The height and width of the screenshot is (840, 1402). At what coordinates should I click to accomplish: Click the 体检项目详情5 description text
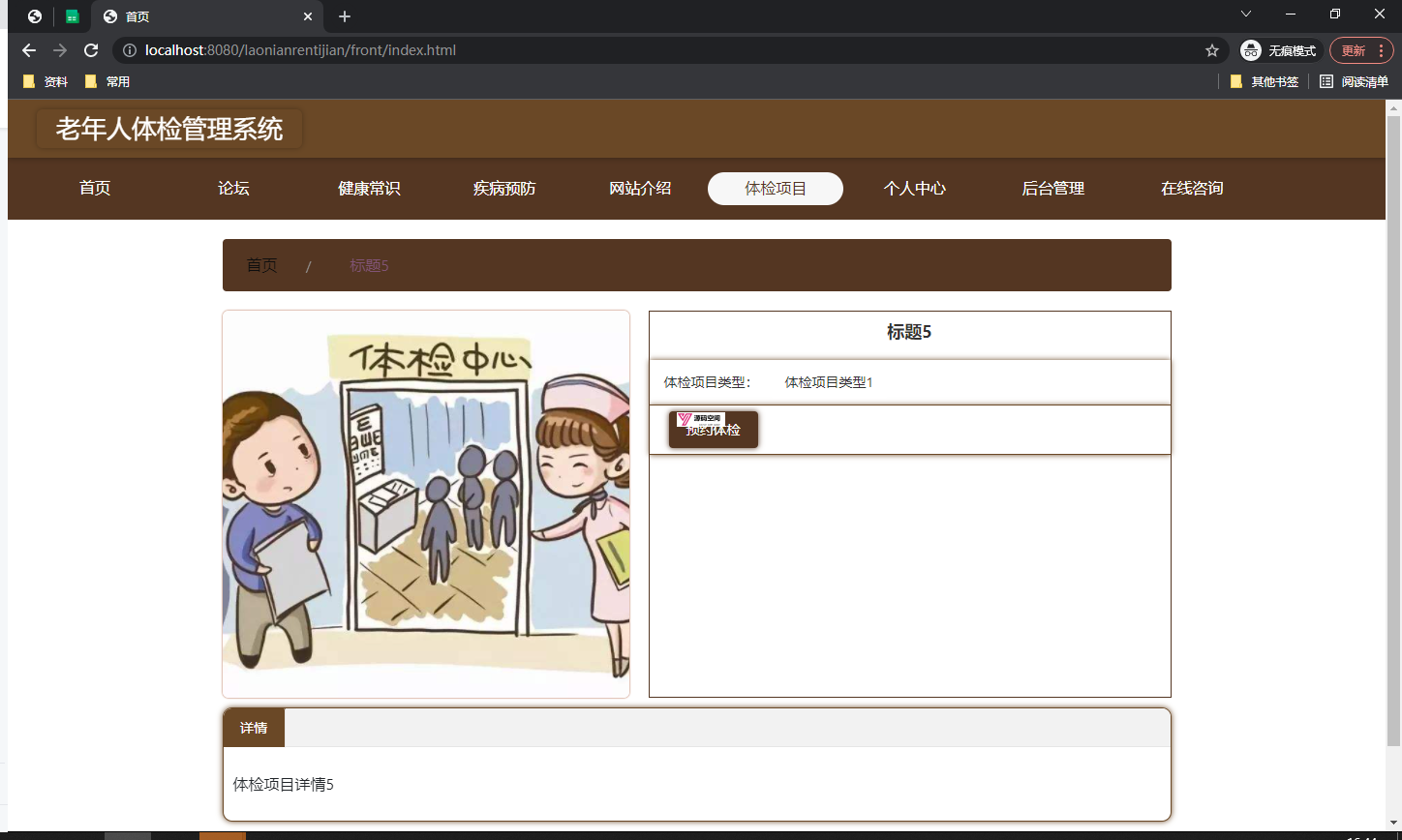click(x=284, y=784)
